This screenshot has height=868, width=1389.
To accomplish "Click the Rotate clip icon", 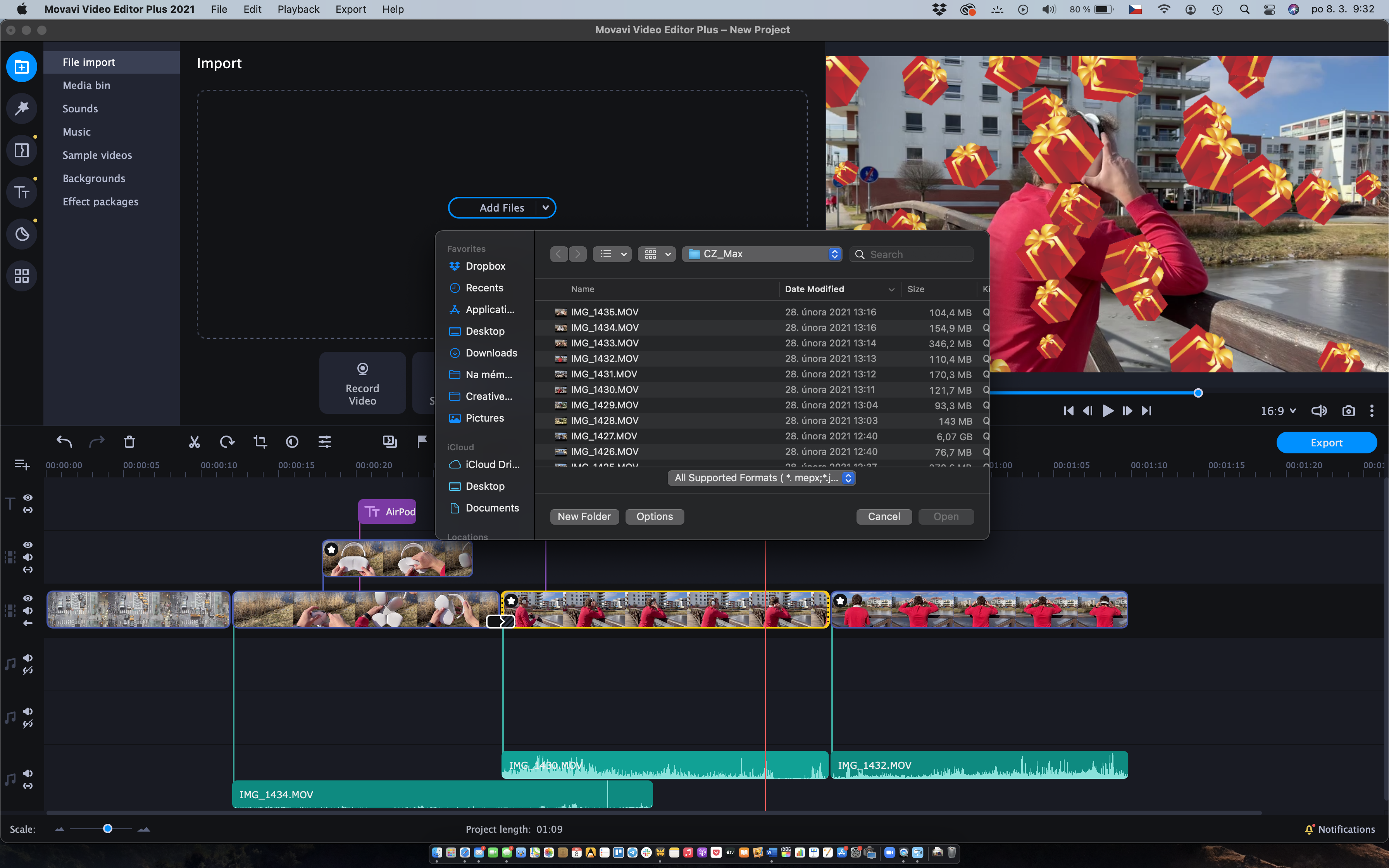I will tap(227, 441).
